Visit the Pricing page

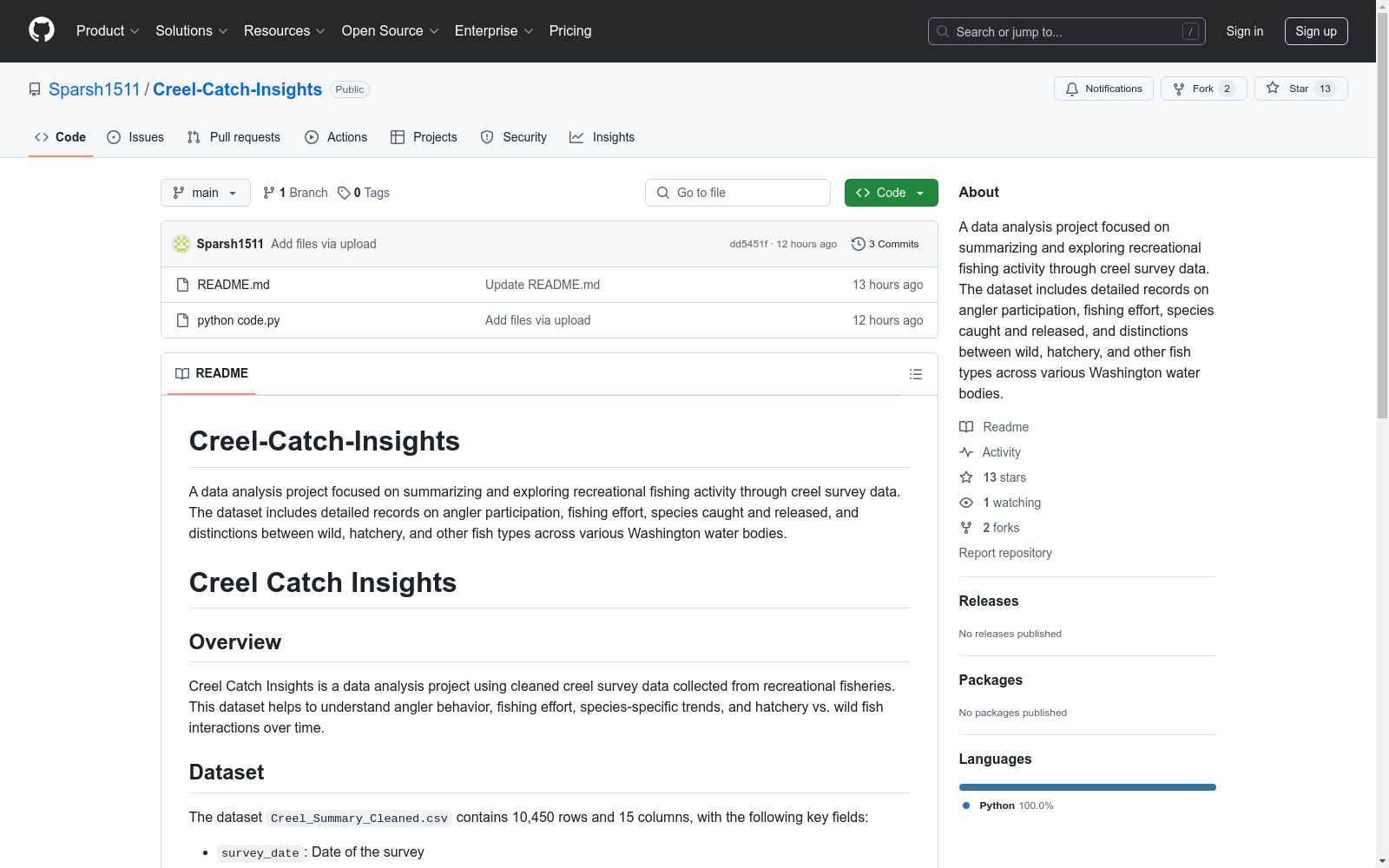[570, 31]
